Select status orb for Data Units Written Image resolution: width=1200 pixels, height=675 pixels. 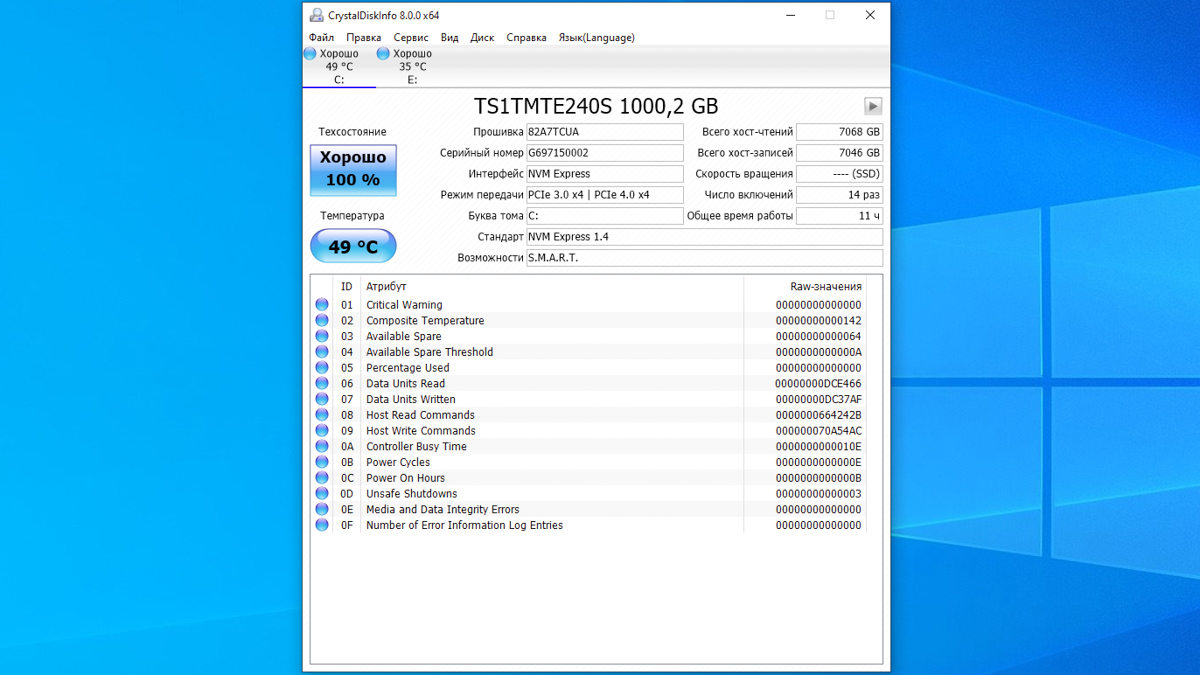[322, 399]
